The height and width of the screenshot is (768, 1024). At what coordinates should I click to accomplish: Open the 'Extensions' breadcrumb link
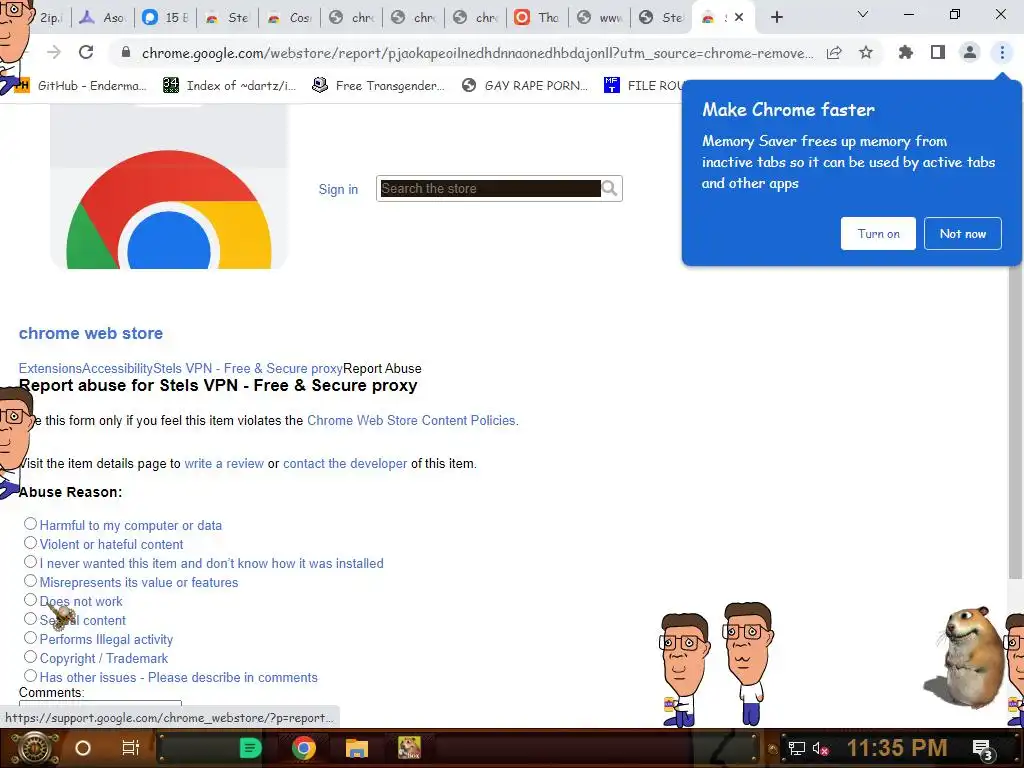click(50, 368)
